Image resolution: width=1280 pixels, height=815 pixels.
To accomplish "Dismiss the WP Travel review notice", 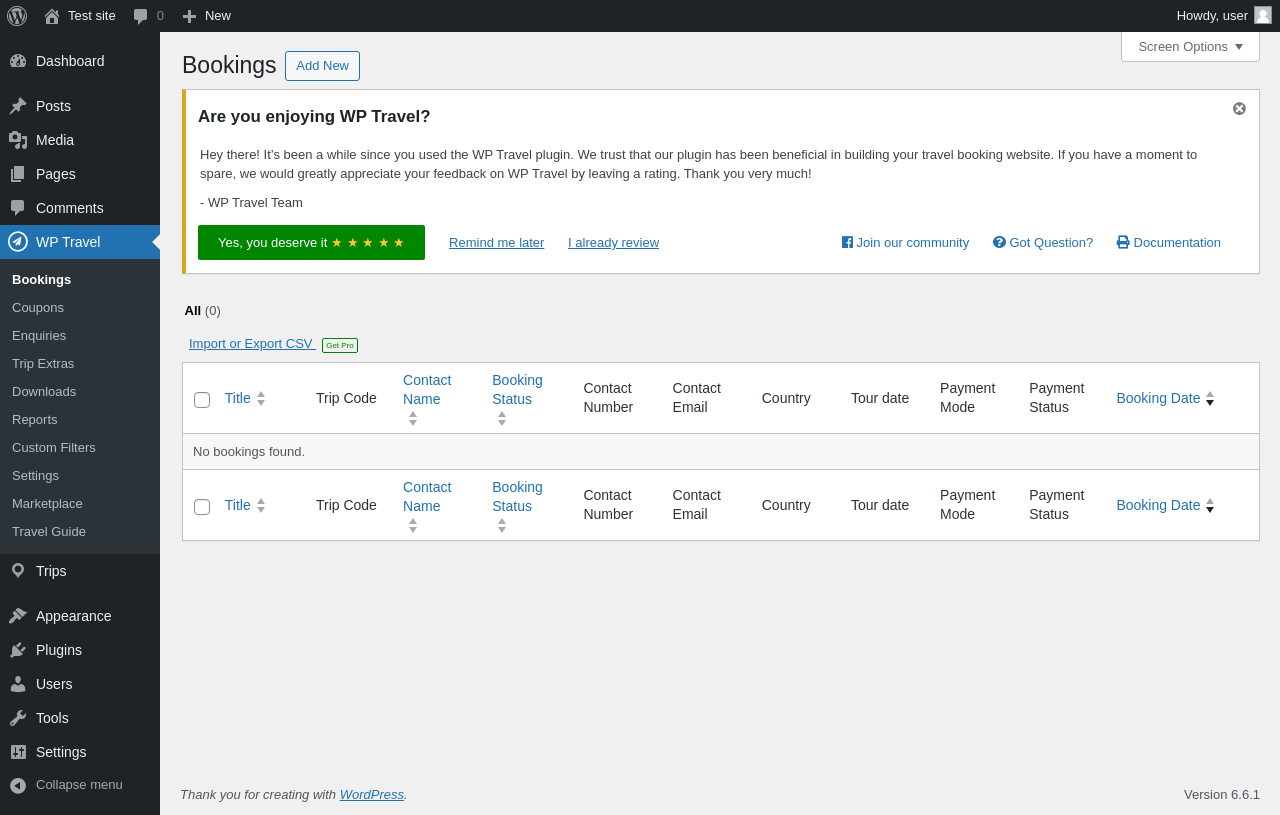I will [x=1239, y=108].
